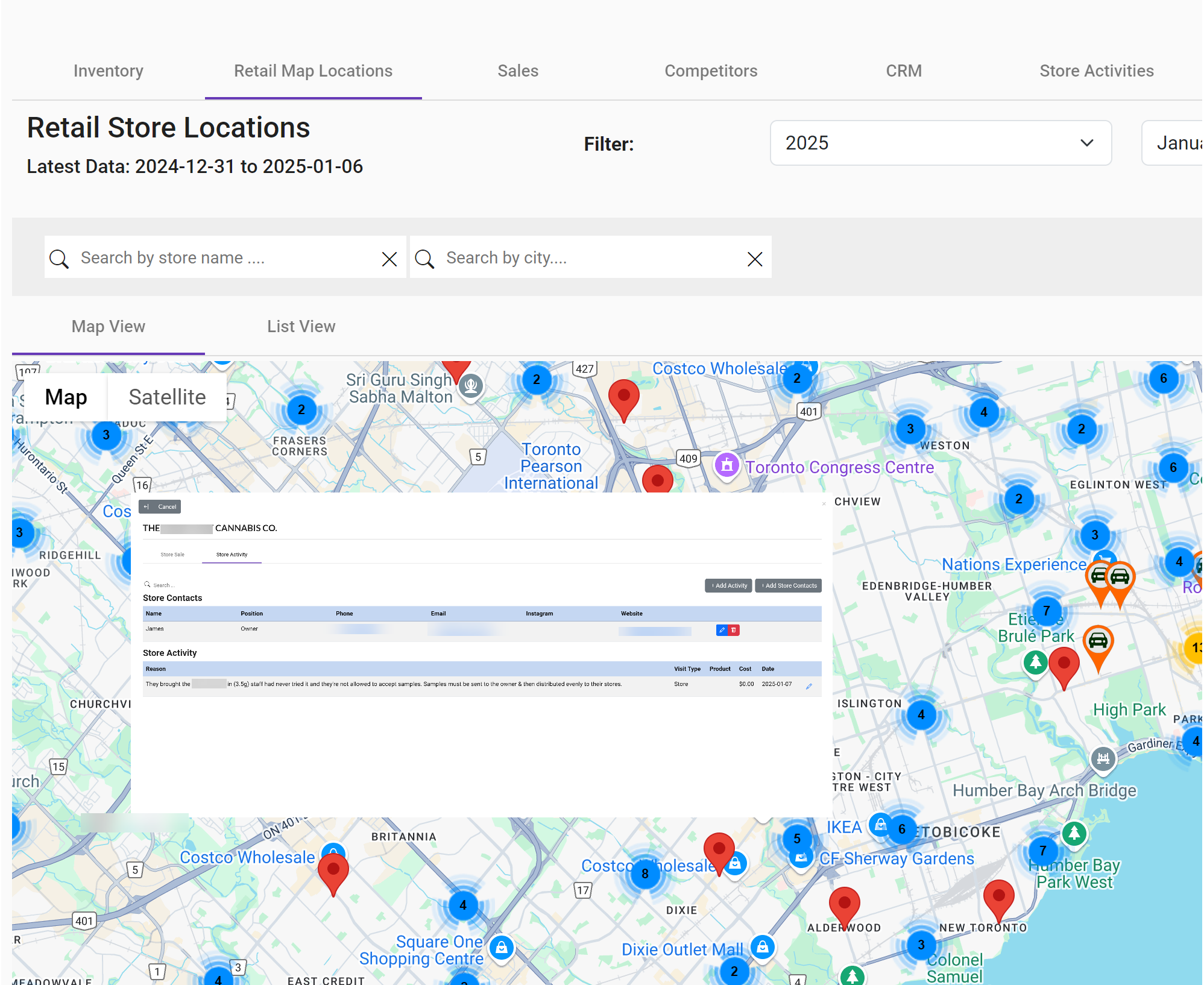Edit James's contact with the blue pencil
Viewport: 1204px width, 985px height.
pos(722,630)
